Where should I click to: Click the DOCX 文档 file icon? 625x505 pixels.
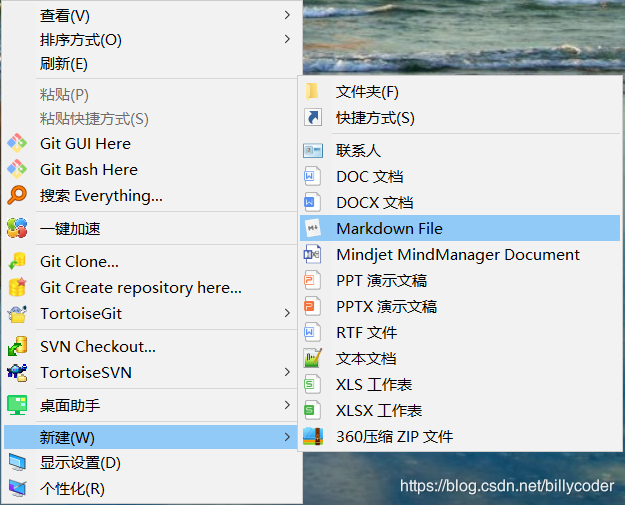tap(312, 202)
